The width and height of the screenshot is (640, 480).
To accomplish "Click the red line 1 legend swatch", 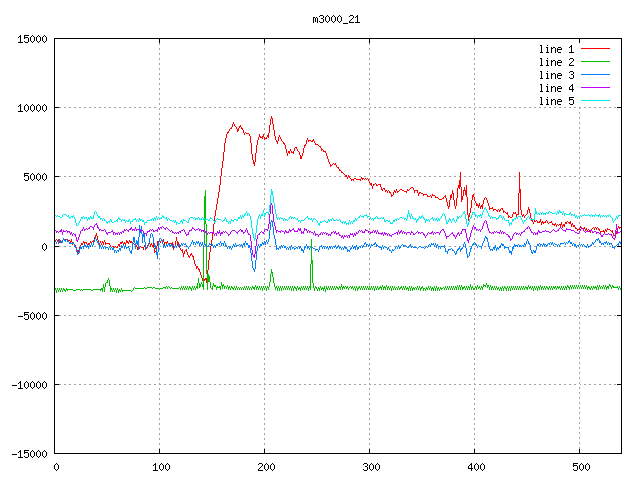I will [x=596, y=49].
